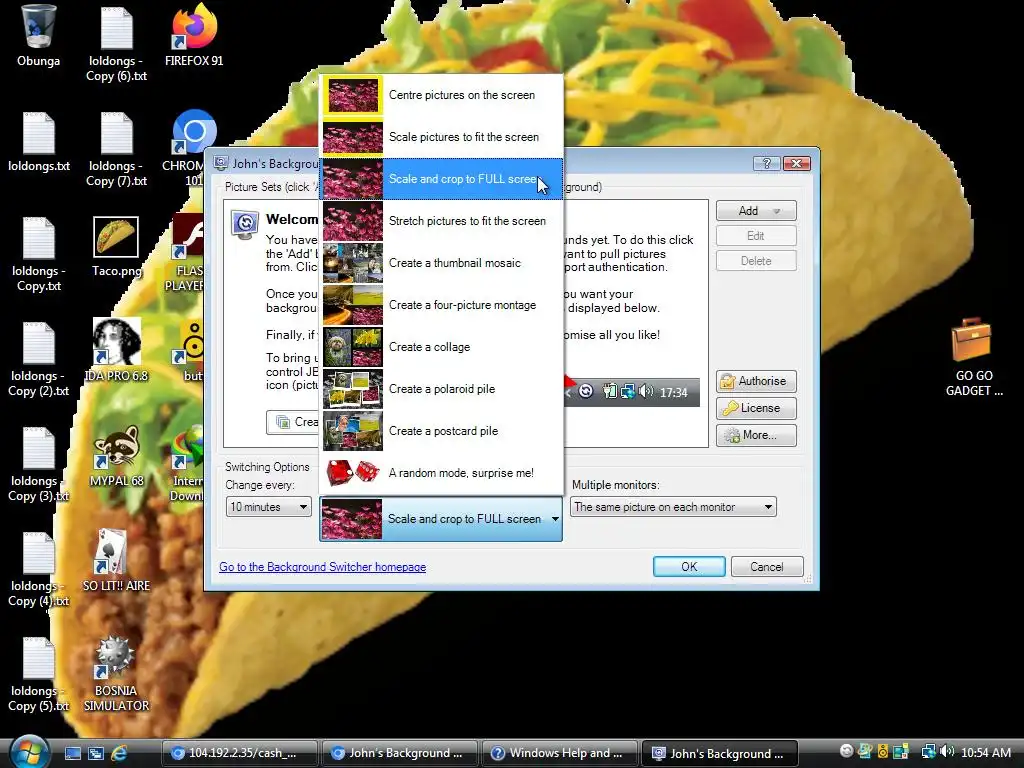Screen dimensions: 1024x768
Task: Select the Taco.png desktop file
Action: [116, 247]
